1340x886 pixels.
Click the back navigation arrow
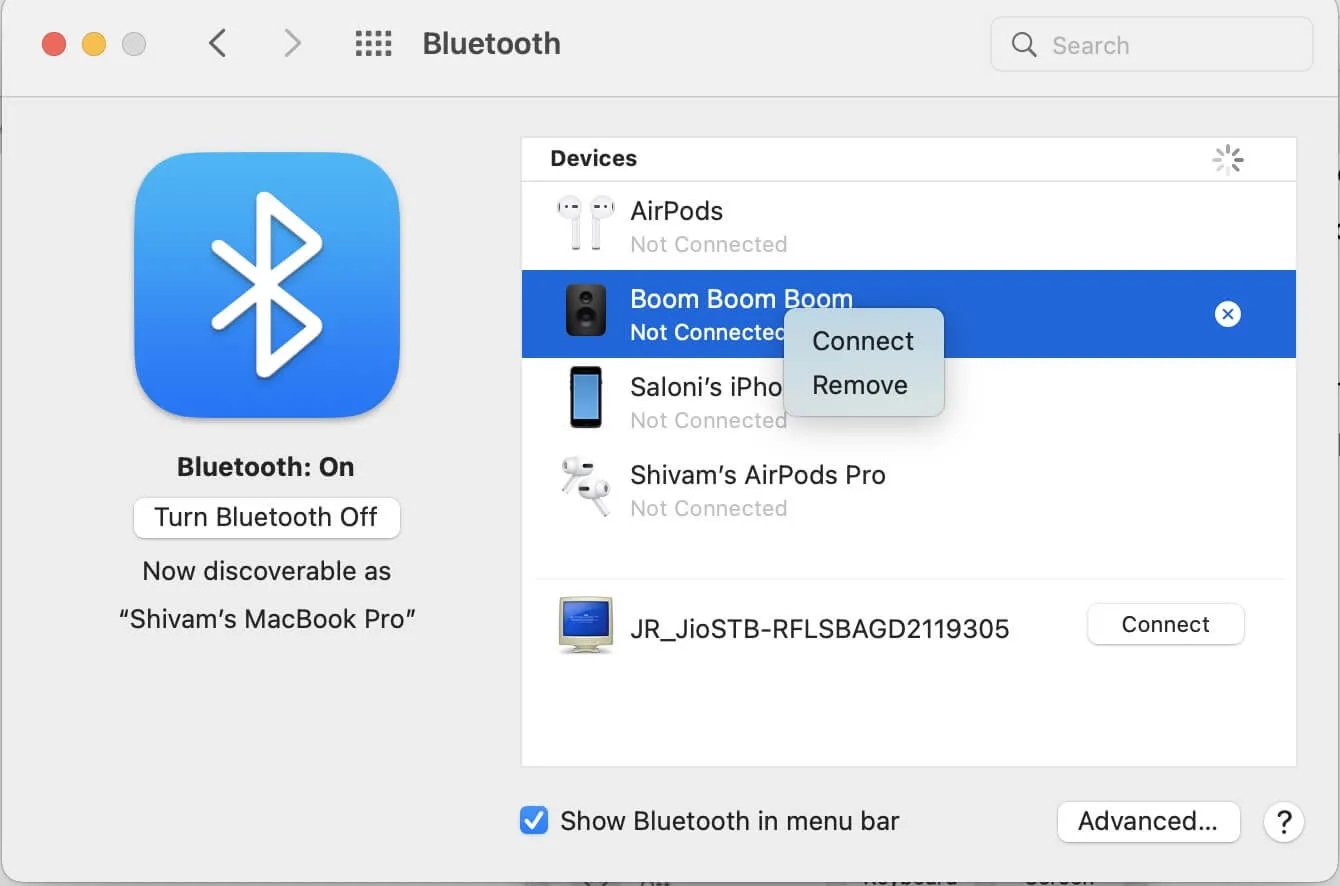pos(217,43)
